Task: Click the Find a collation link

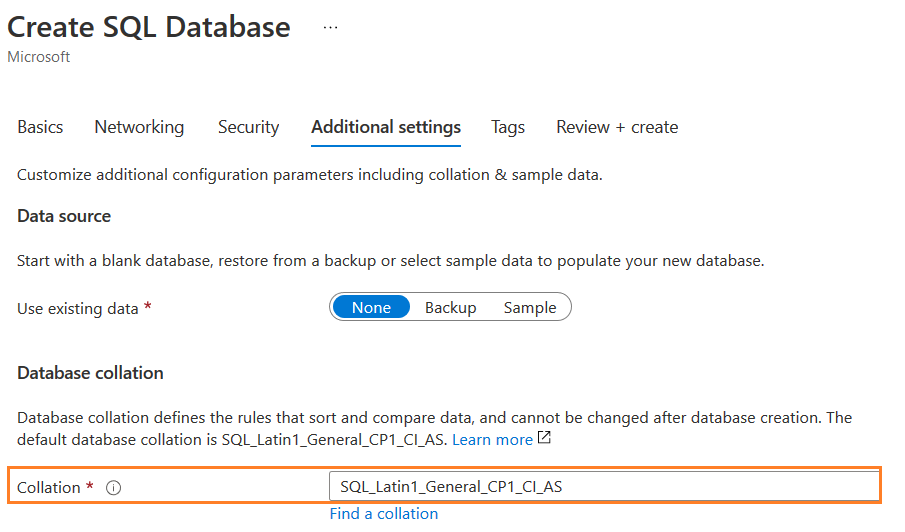Action: click(384, 513)
